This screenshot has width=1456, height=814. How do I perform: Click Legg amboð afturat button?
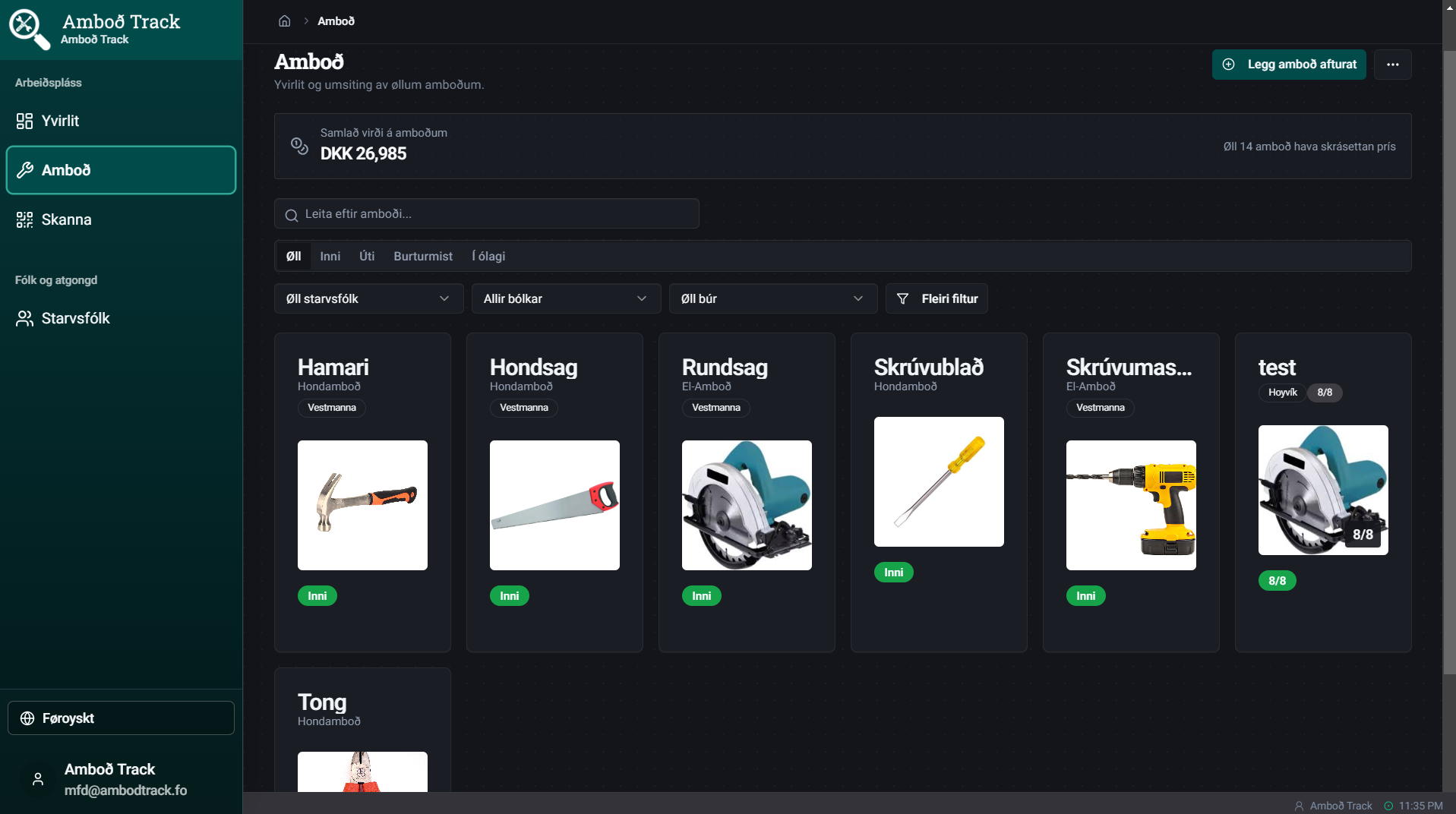click(x=1289, y=65)
